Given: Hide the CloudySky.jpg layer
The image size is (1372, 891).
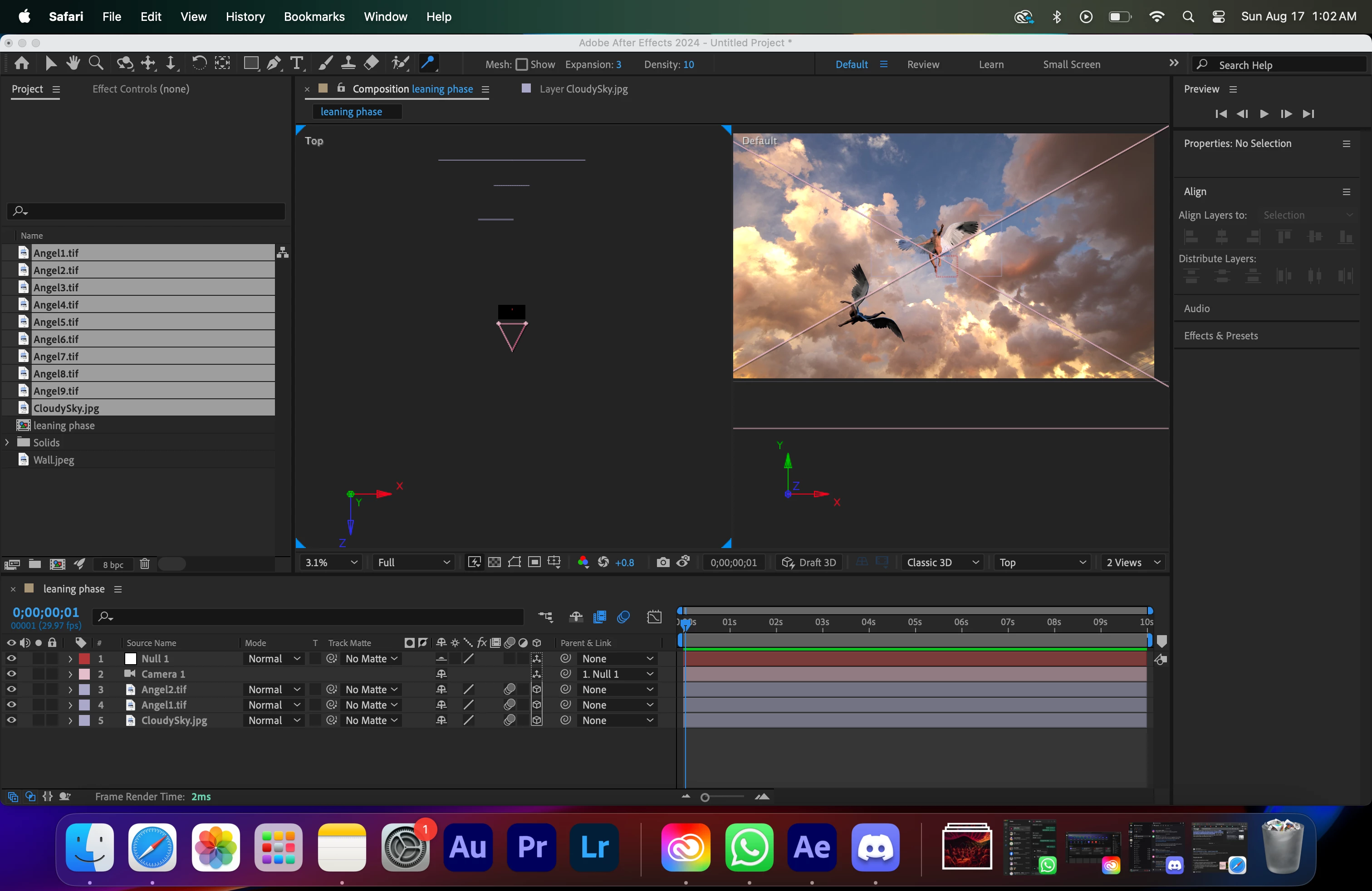Looking at the screenshot, I should tap(11, 720).
